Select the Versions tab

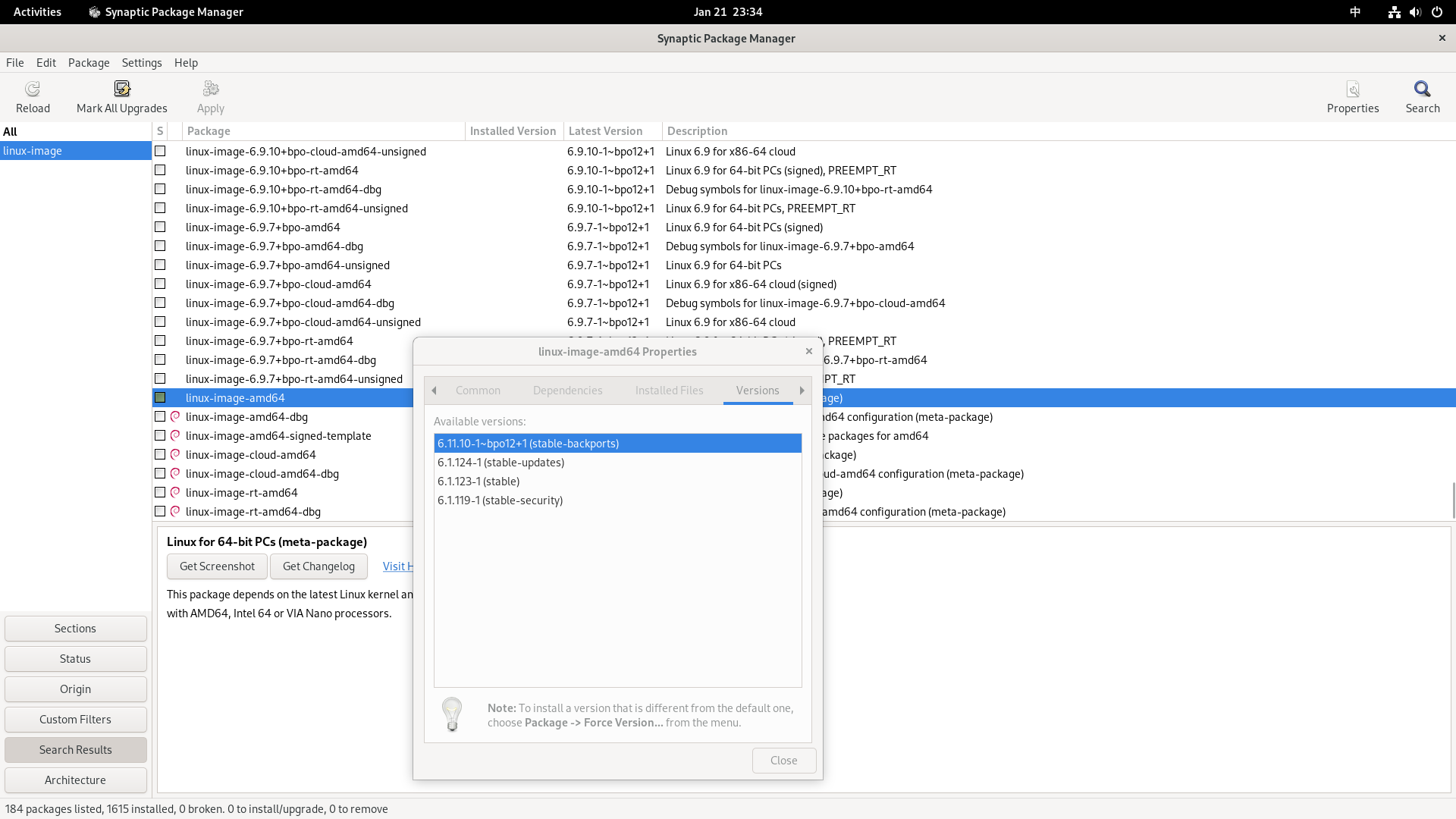[758, 391]
